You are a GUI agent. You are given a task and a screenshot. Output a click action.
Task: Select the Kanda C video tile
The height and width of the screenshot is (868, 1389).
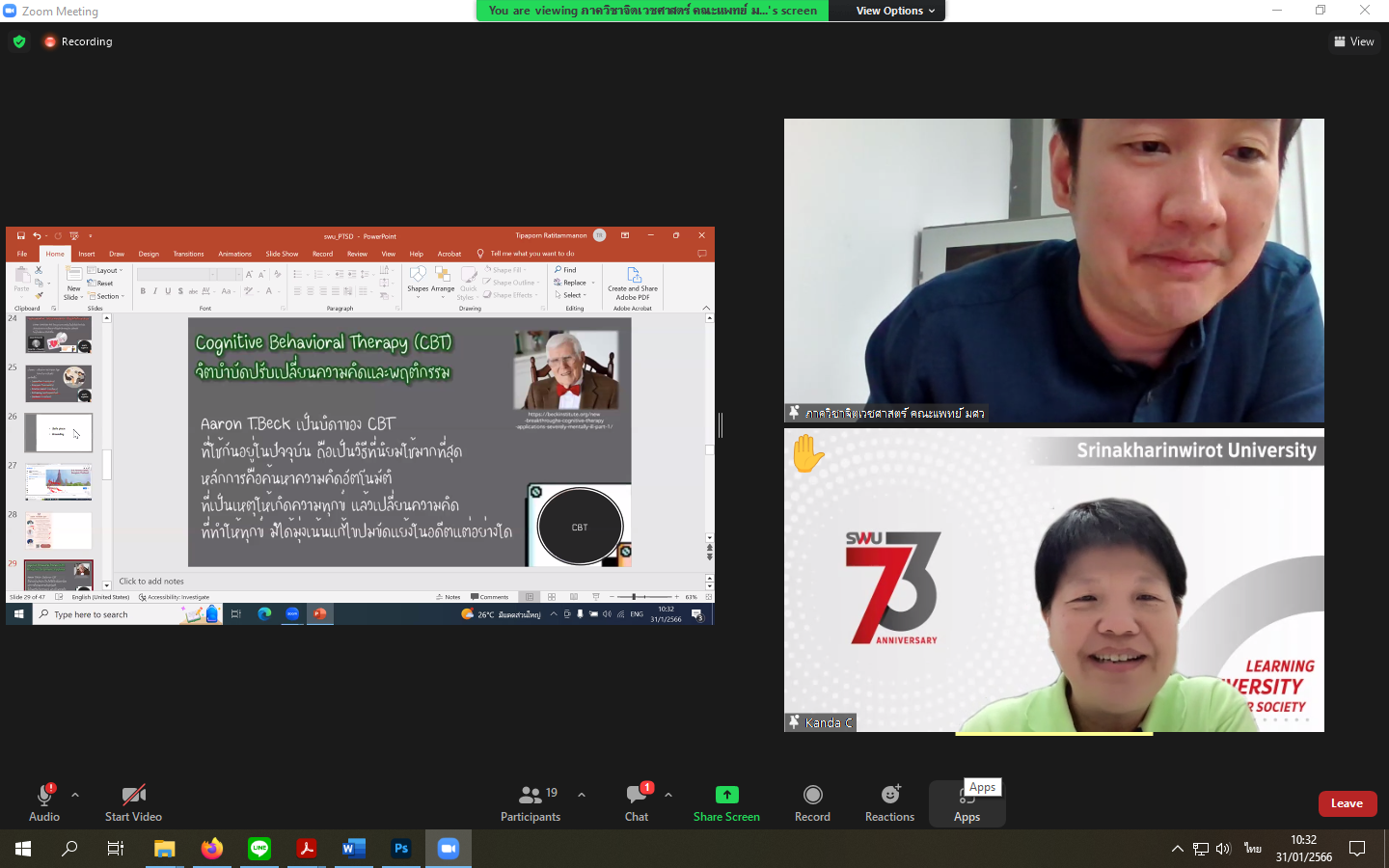click(x=1053, y=580)
